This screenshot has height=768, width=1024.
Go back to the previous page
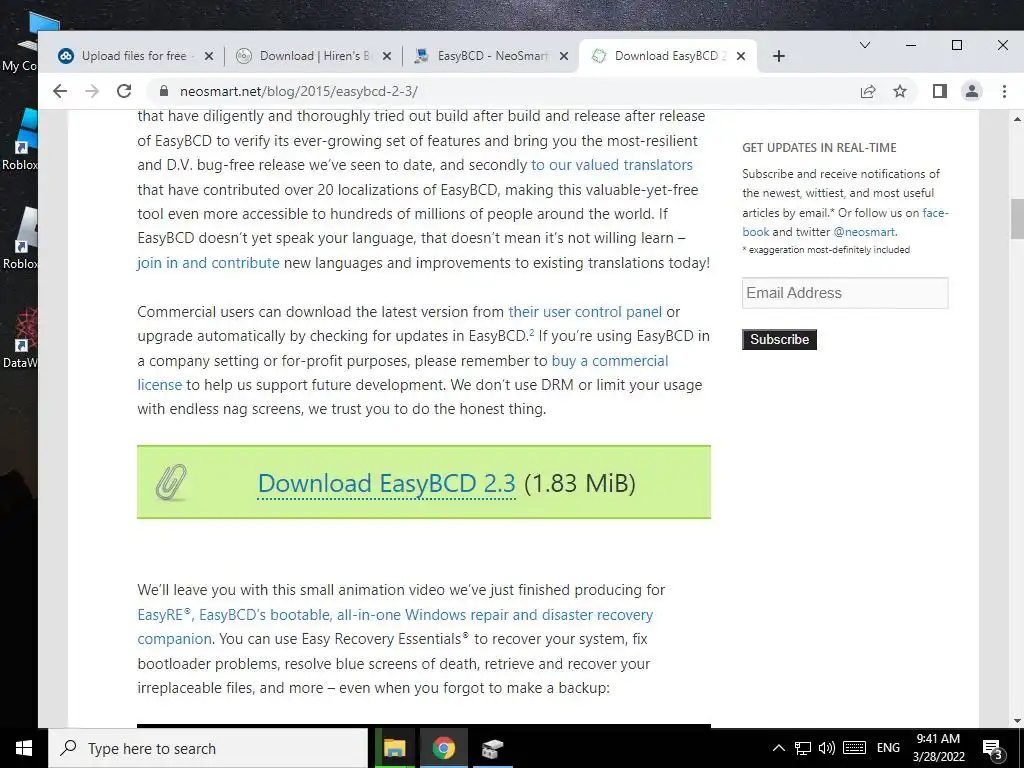[60, 91]
